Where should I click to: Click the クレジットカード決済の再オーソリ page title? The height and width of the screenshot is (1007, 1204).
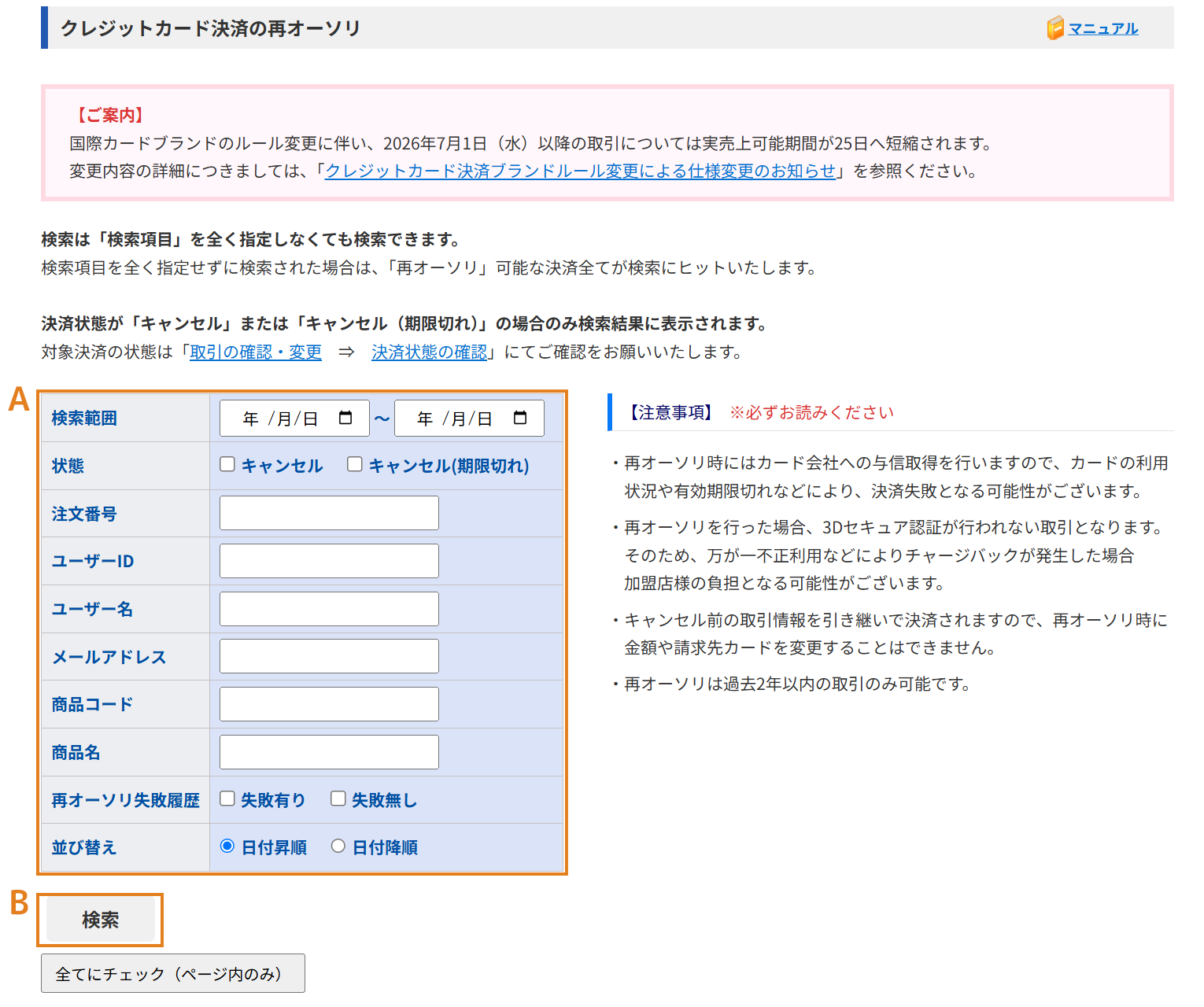pyautogui.click(x=210, y=28)
